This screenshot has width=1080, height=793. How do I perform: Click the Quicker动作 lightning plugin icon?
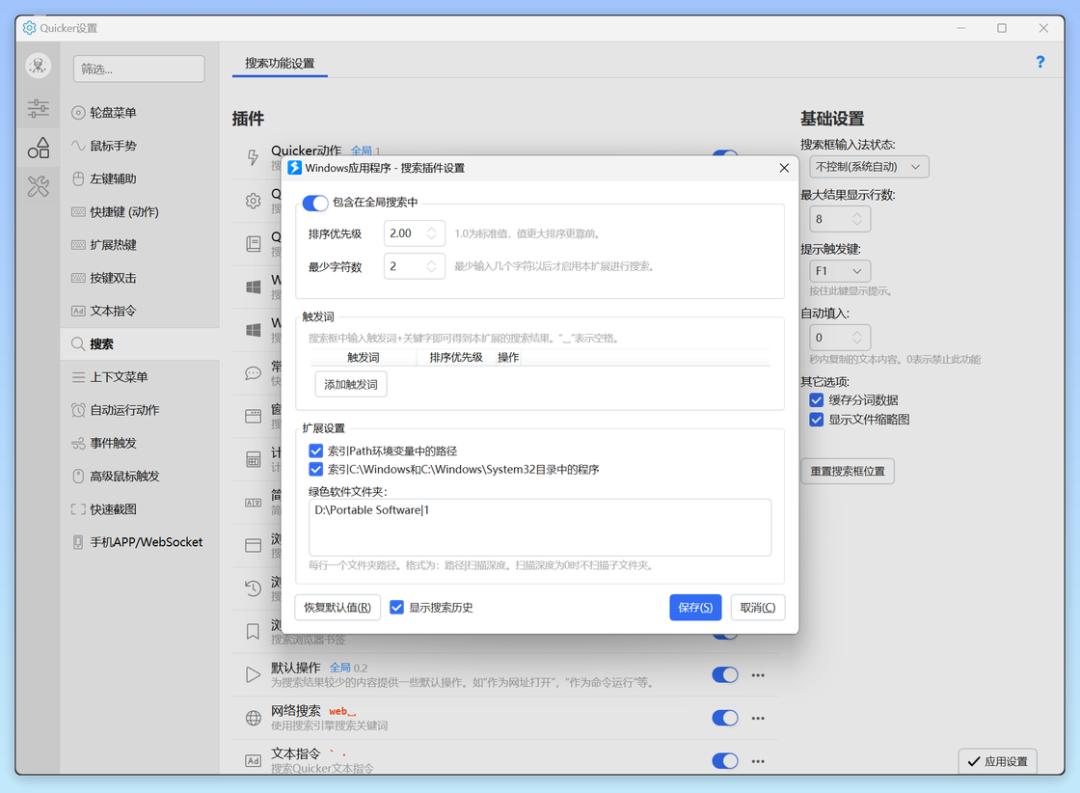pos(253,157)
